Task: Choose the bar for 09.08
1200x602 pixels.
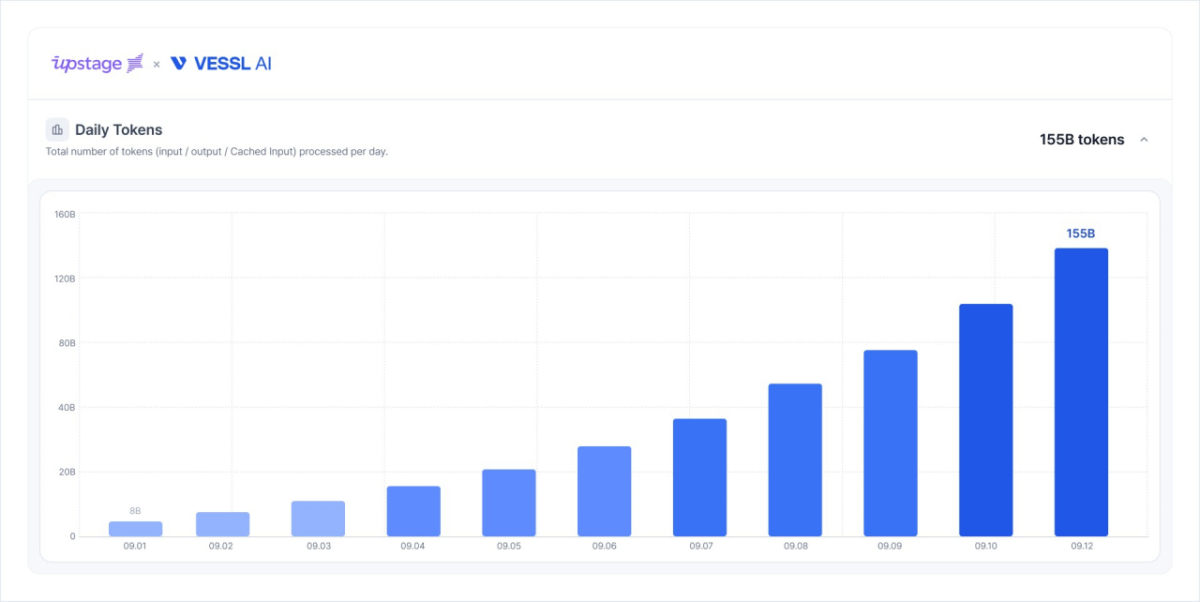Action: coord(795,460)
